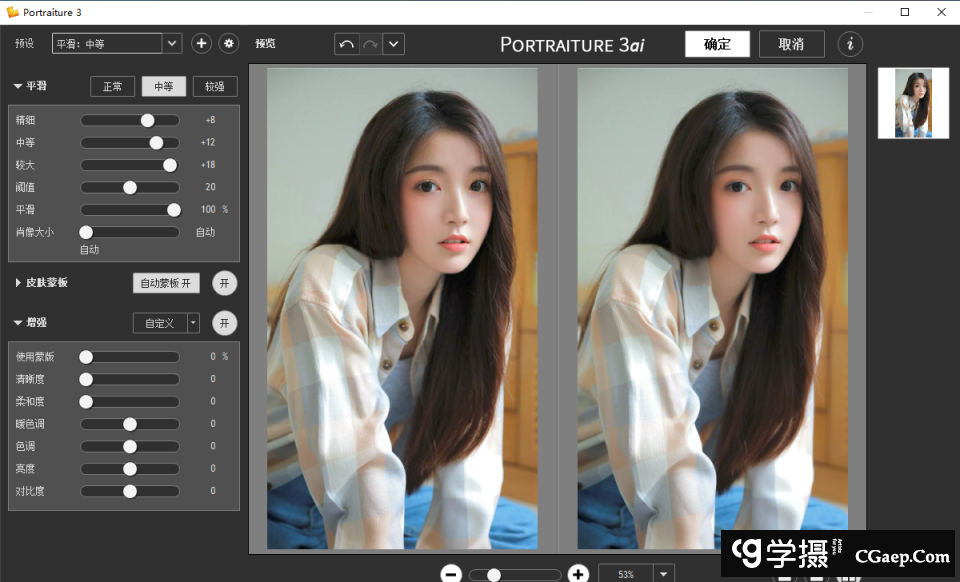This screenshot has height=582, width=960.
Task: Select the 较强 smoothing preset
Action: [x=215, y=86]
